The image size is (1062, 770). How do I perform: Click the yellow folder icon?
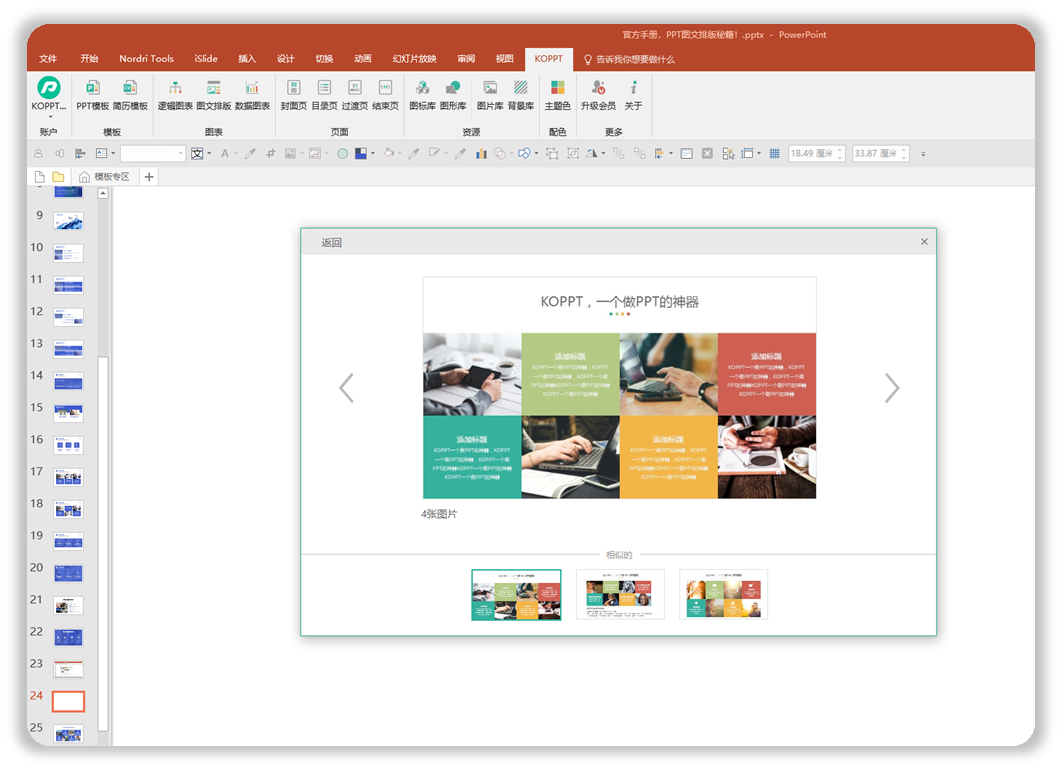58,177
